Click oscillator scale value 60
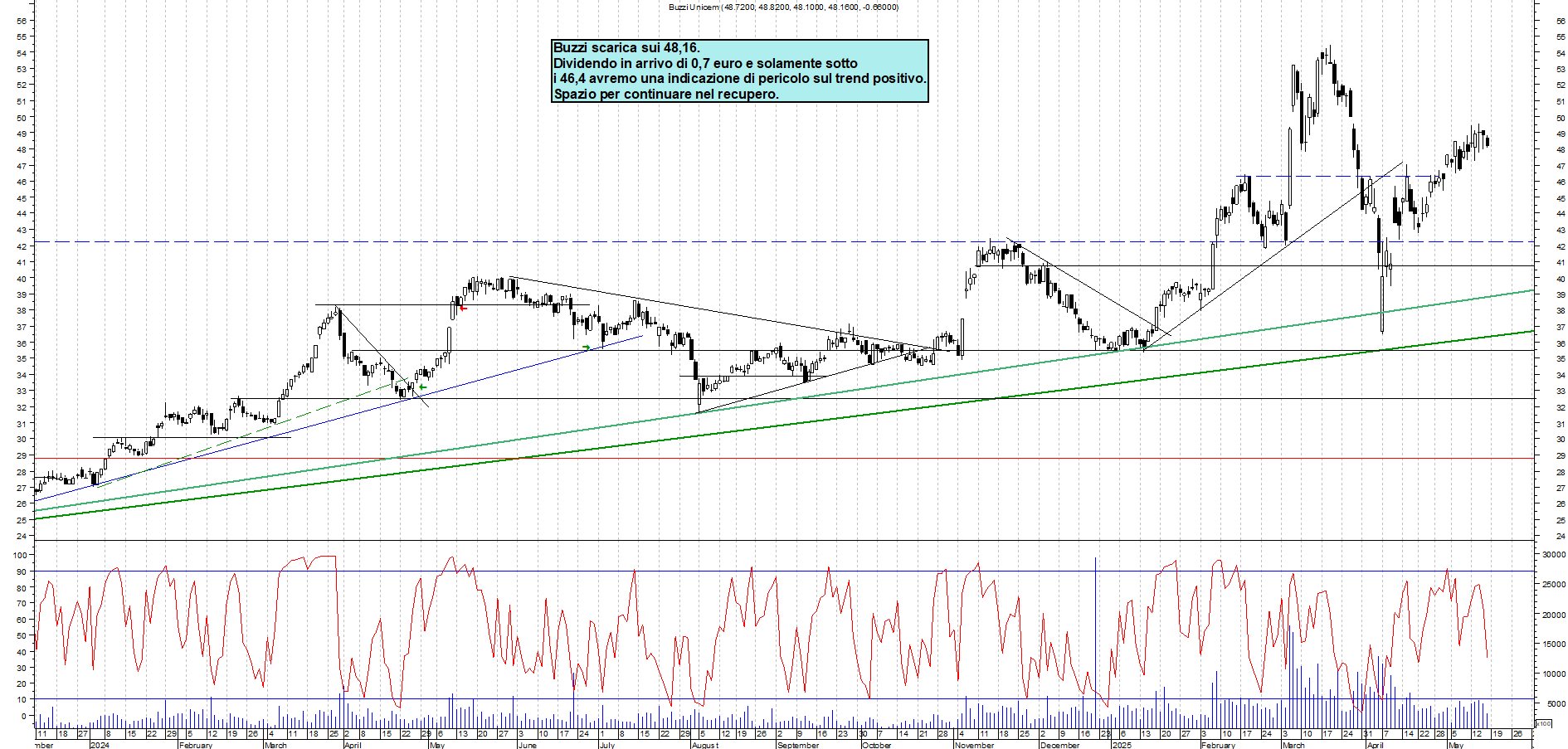Viewport: 1568px width, 749px height. click(x=22, y=620)
